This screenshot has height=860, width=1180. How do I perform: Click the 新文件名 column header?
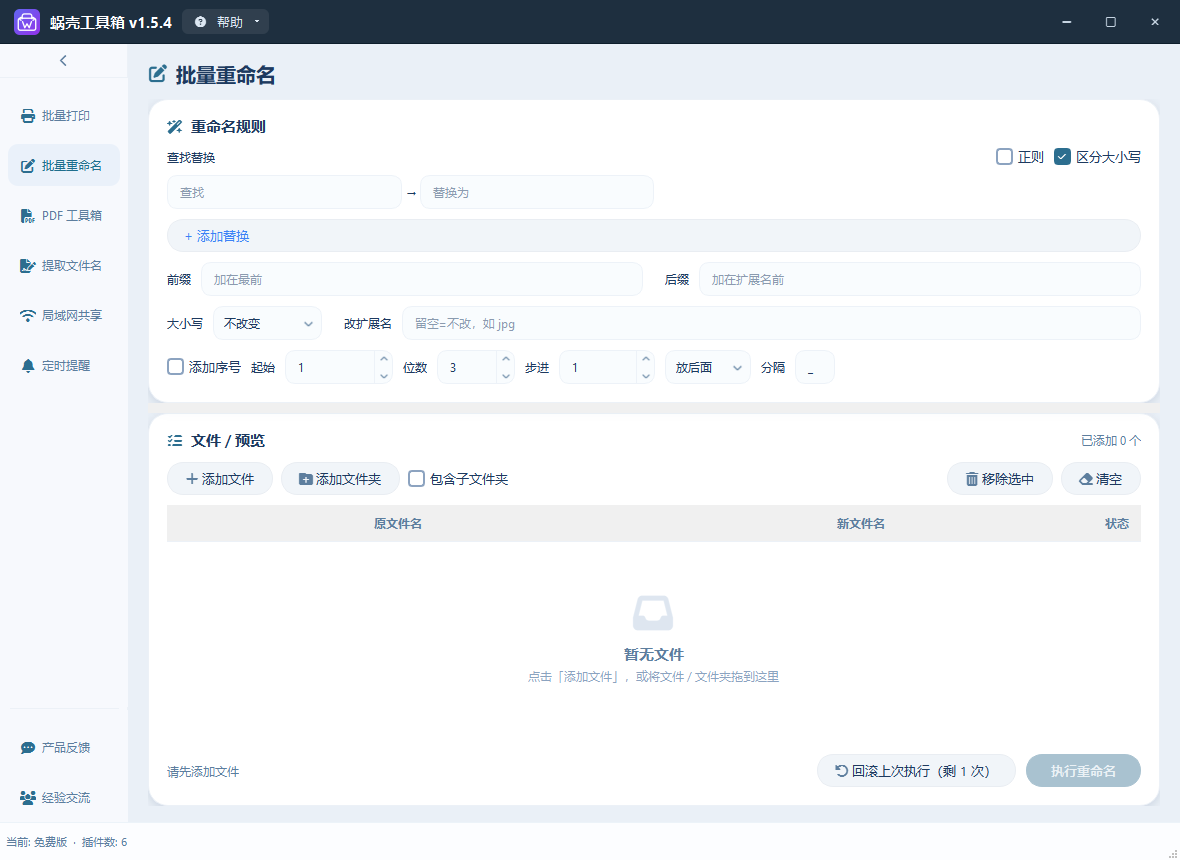[x=860, y=524]
